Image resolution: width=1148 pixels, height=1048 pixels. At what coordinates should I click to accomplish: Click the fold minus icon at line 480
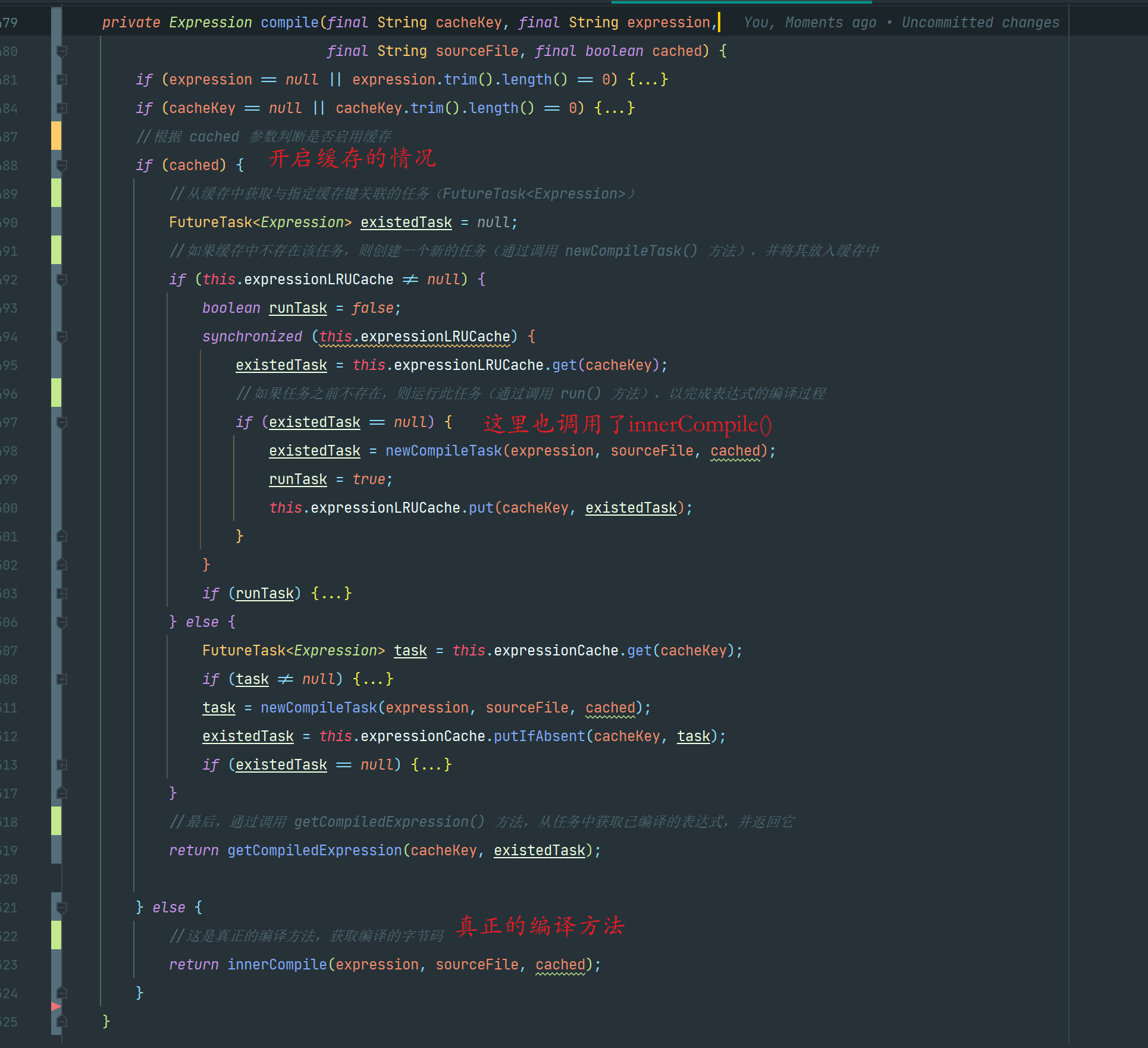61,51
